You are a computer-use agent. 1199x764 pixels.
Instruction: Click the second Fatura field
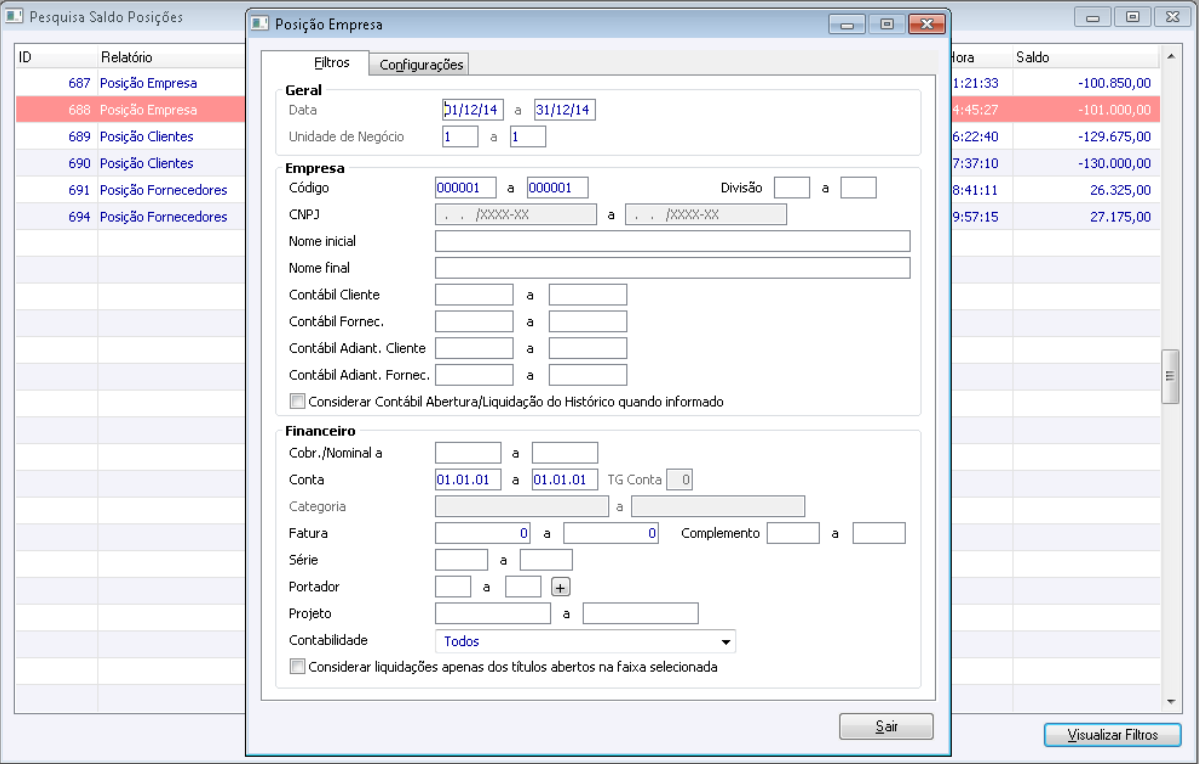coord(611,534)
